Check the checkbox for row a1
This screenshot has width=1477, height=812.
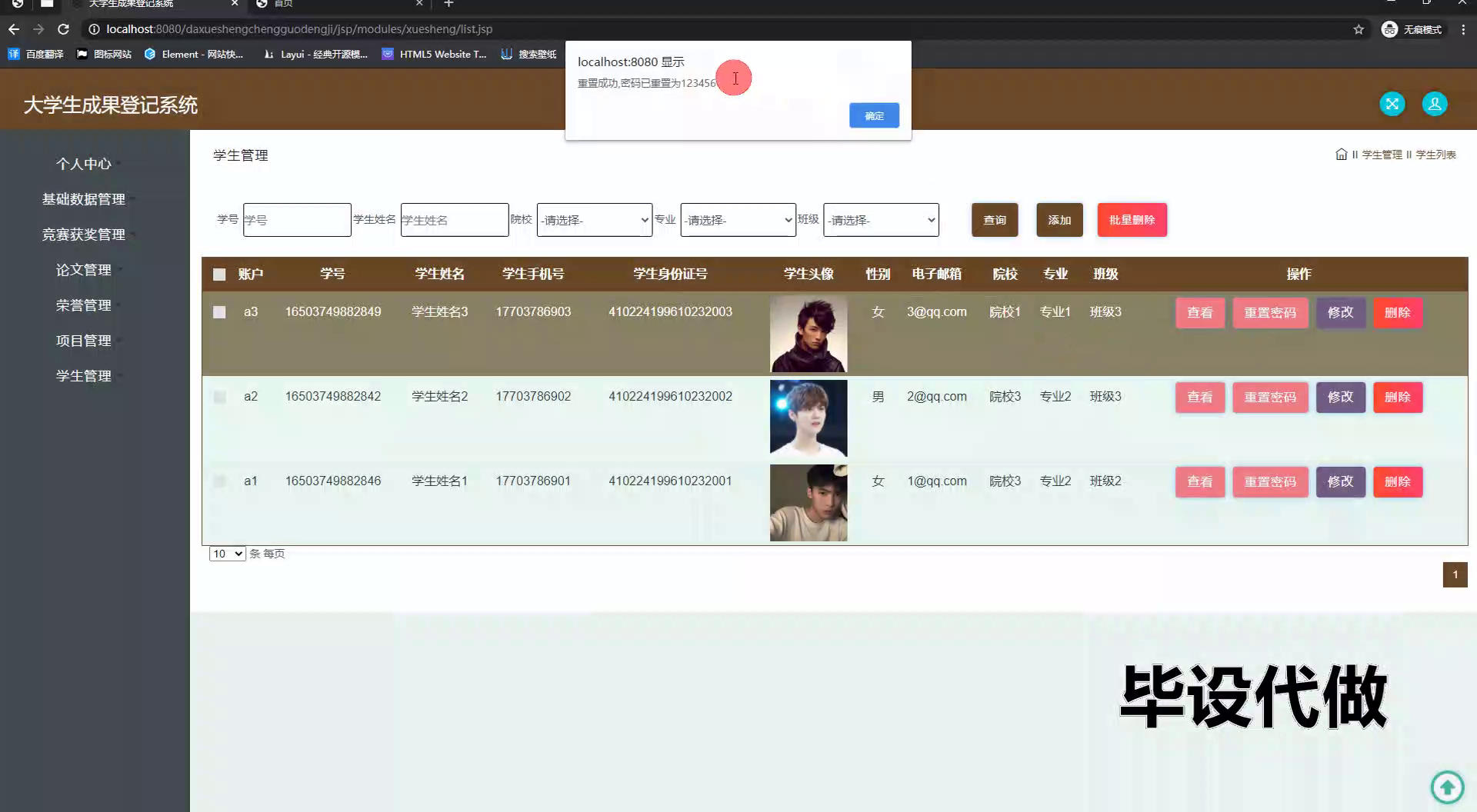[219, 481]
